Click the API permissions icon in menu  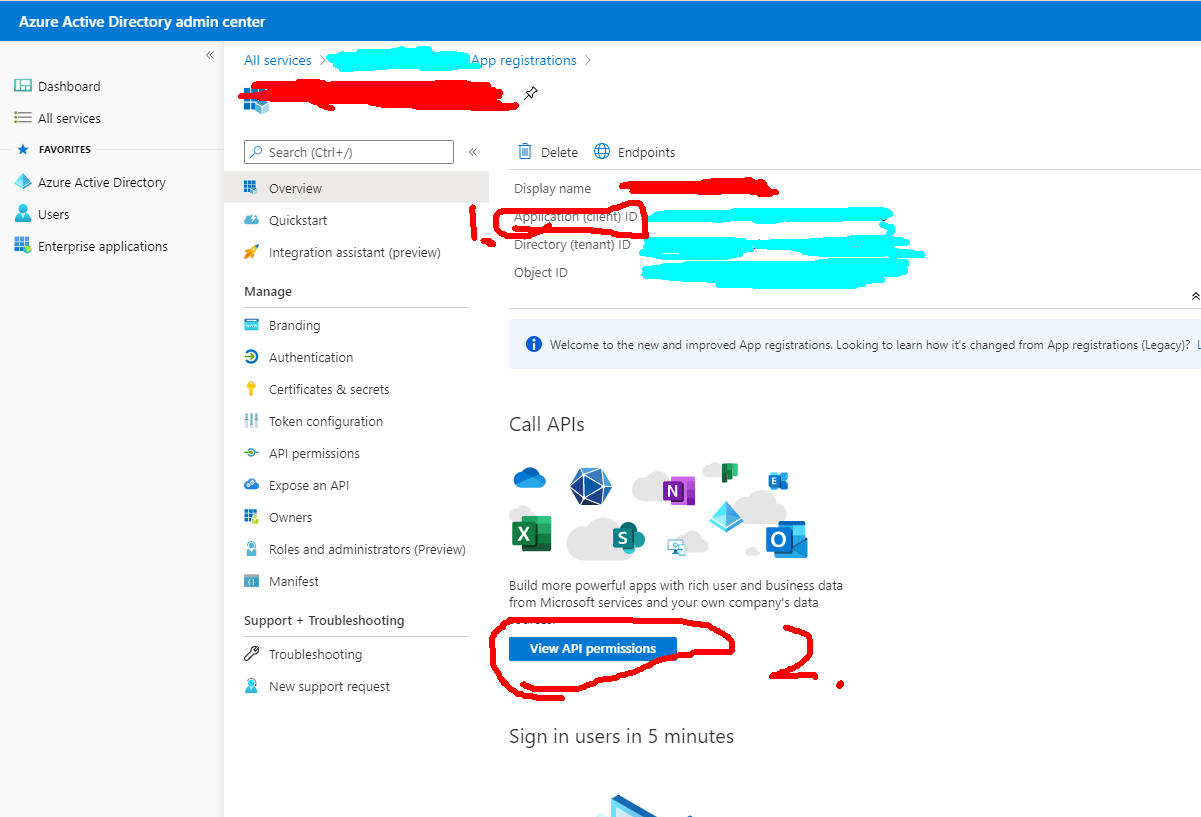pyautogui.click(x=251, y=453)
